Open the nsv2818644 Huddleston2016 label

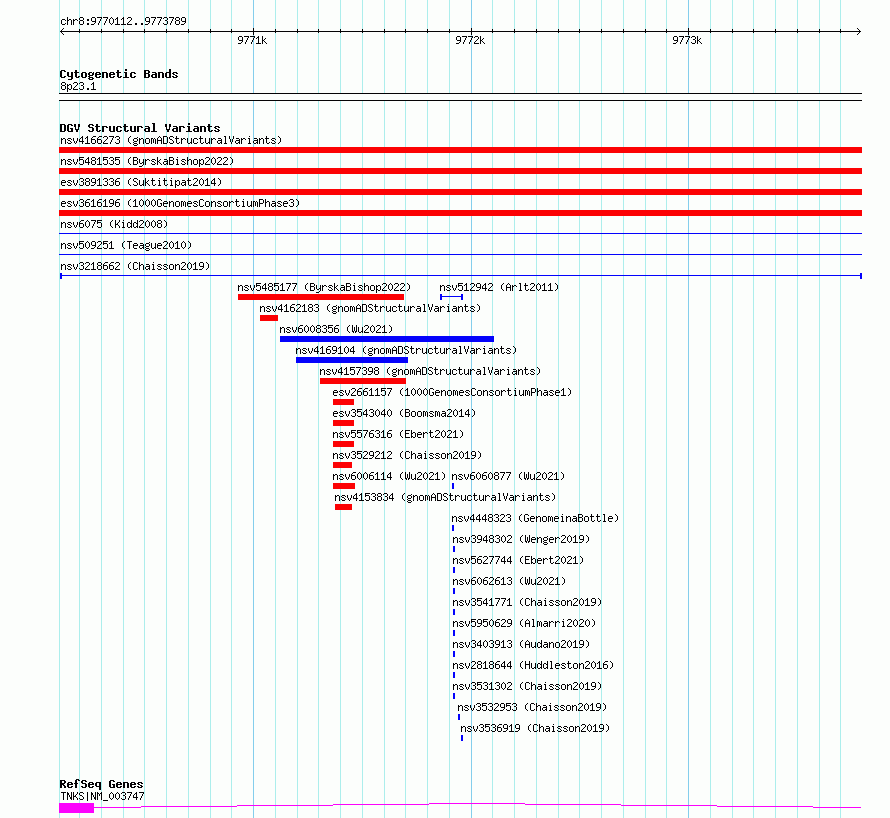tap(533, 665)
